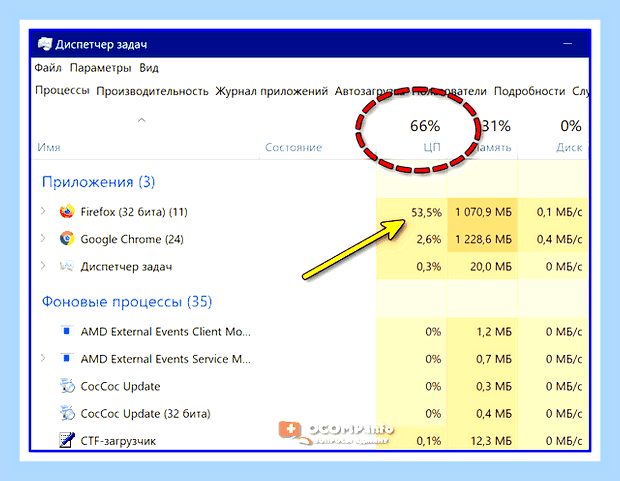This screenshot has width=620, height=481.
Task: Click Firefox CPU value 53,5%
Action: [x=426, y=212]
